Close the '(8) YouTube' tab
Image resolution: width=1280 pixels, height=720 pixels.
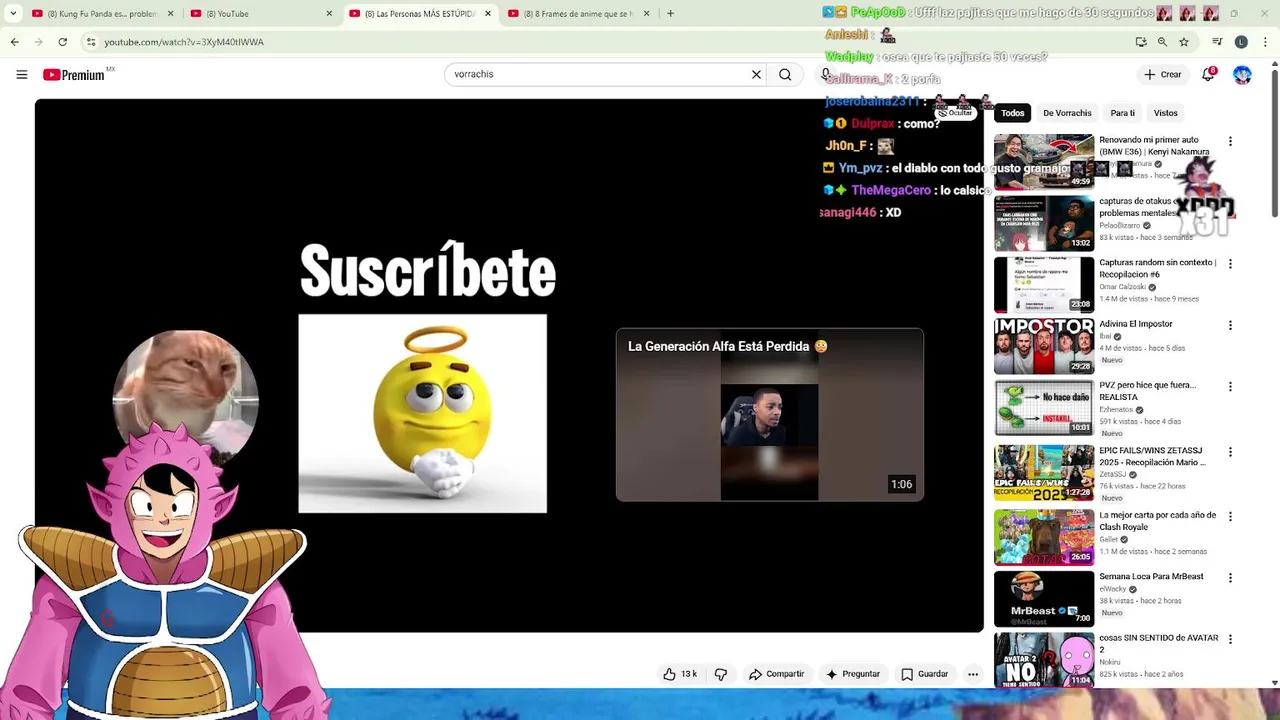coord(329,14)
